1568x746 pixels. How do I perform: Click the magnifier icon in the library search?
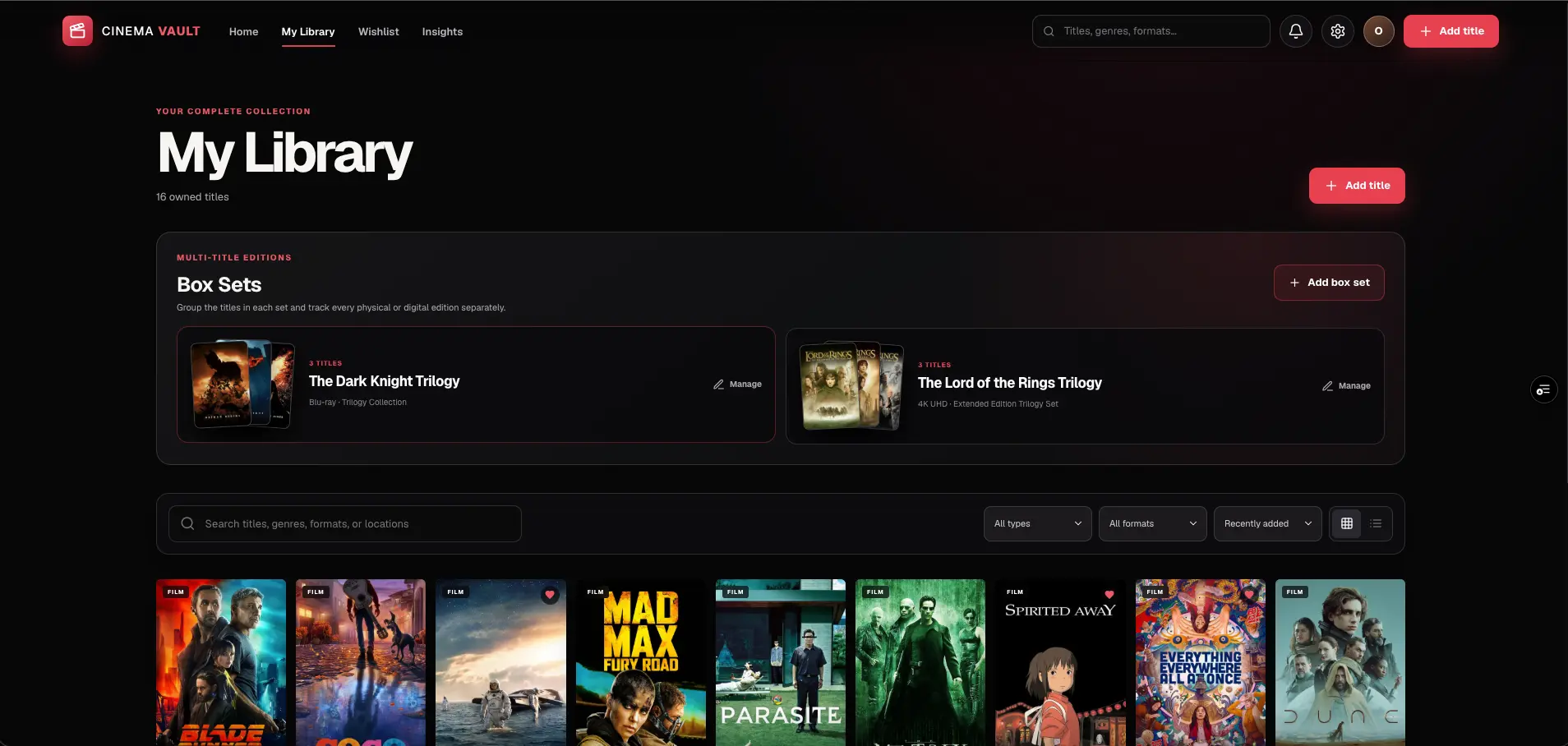tap(187, 523)
